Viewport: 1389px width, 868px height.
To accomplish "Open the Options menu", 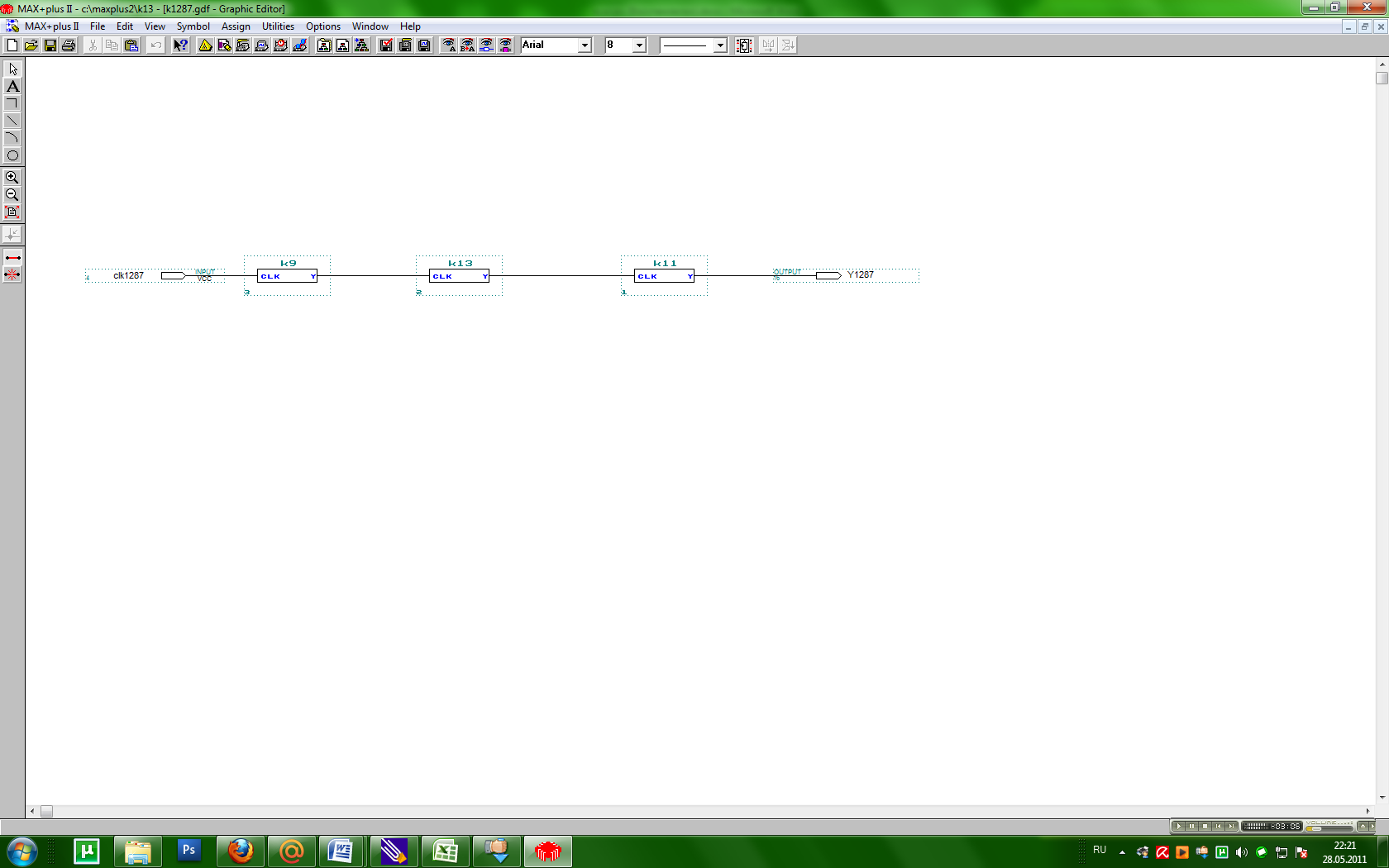I will pos(323,26).
